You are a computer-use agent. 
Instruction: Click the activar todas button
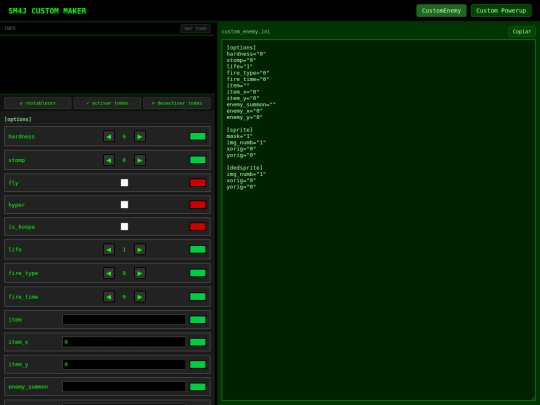tap(107, 103)
